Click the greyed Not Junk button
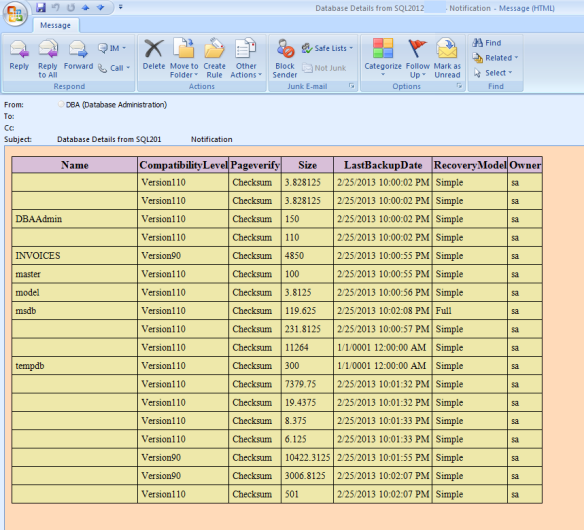Viewport: 584px width, 530px height. click(324, 68)
